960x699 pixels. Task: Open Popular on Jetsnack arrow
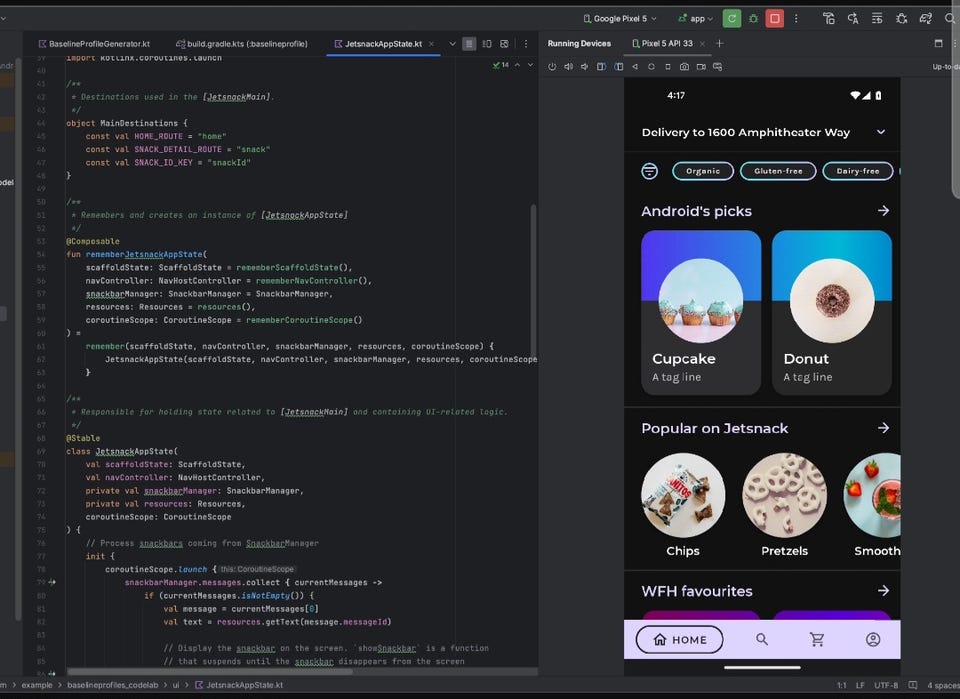883,428
